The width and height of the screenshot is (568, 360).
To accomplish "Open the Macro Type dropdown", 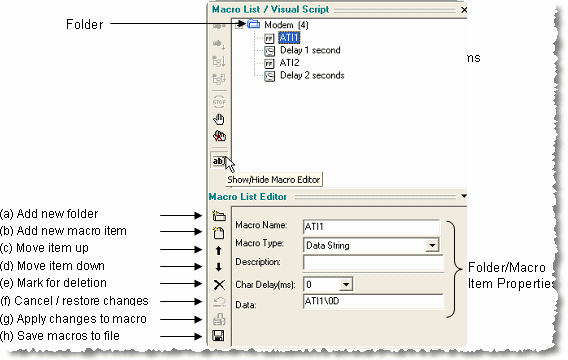I will (432, 245).
